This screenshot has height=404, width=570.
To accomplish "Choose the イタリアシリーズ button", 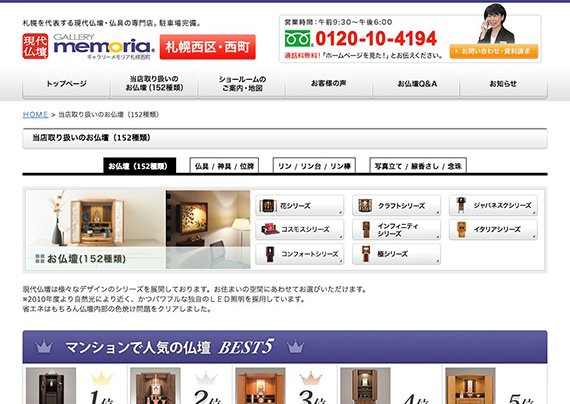I will (493, 229).
